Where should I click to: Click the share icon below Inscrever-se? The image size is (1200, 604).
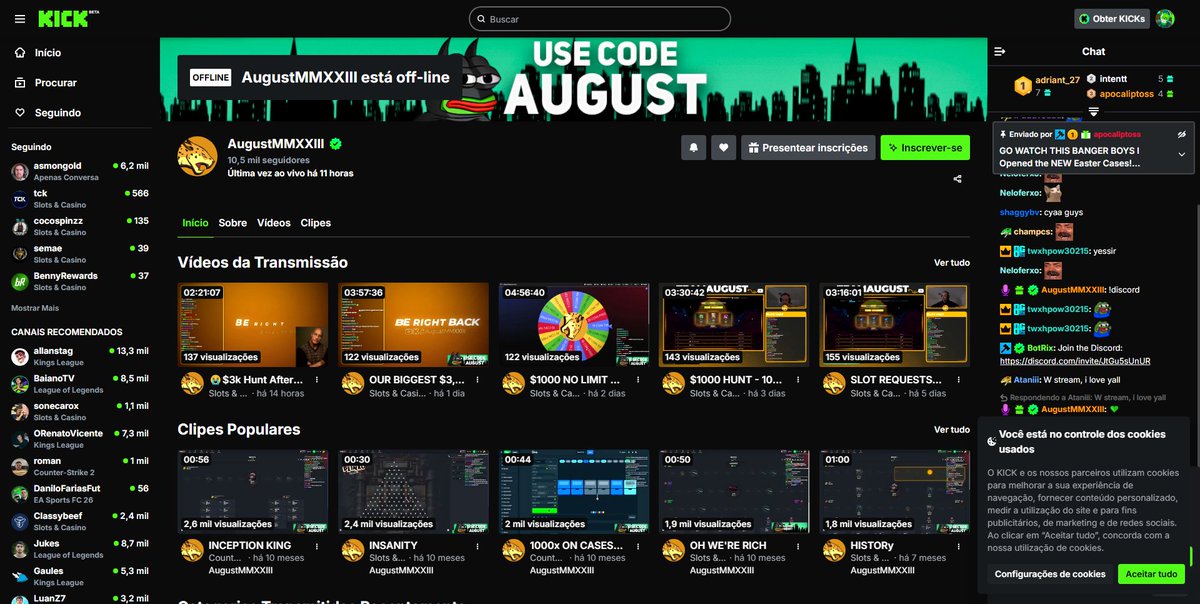(x=958, y=179)
